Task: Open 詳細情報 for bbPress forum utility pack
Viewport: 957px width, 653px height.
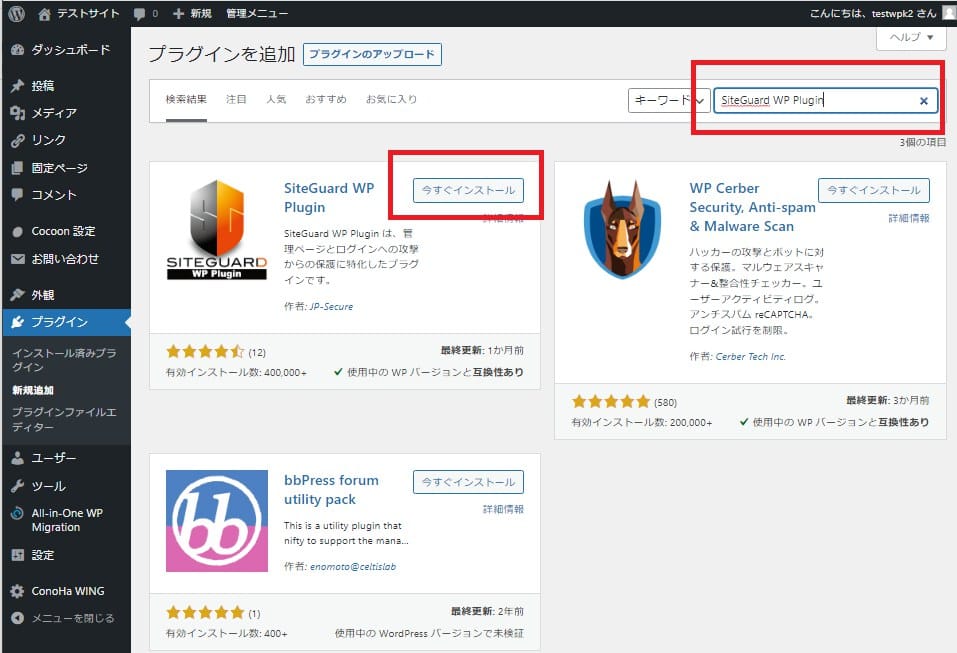Action: (x=503, y=510)
